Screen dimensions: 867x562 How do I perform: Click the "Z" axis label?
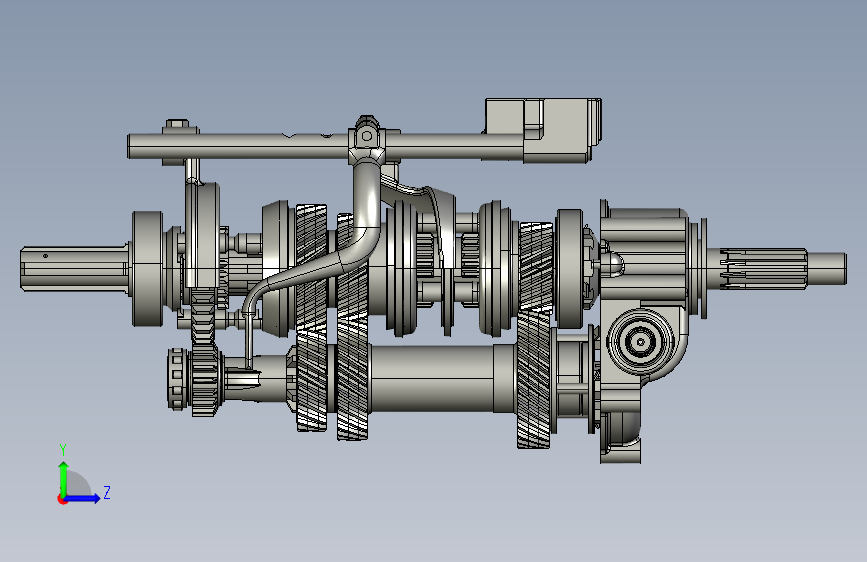[x=107, y=492]
